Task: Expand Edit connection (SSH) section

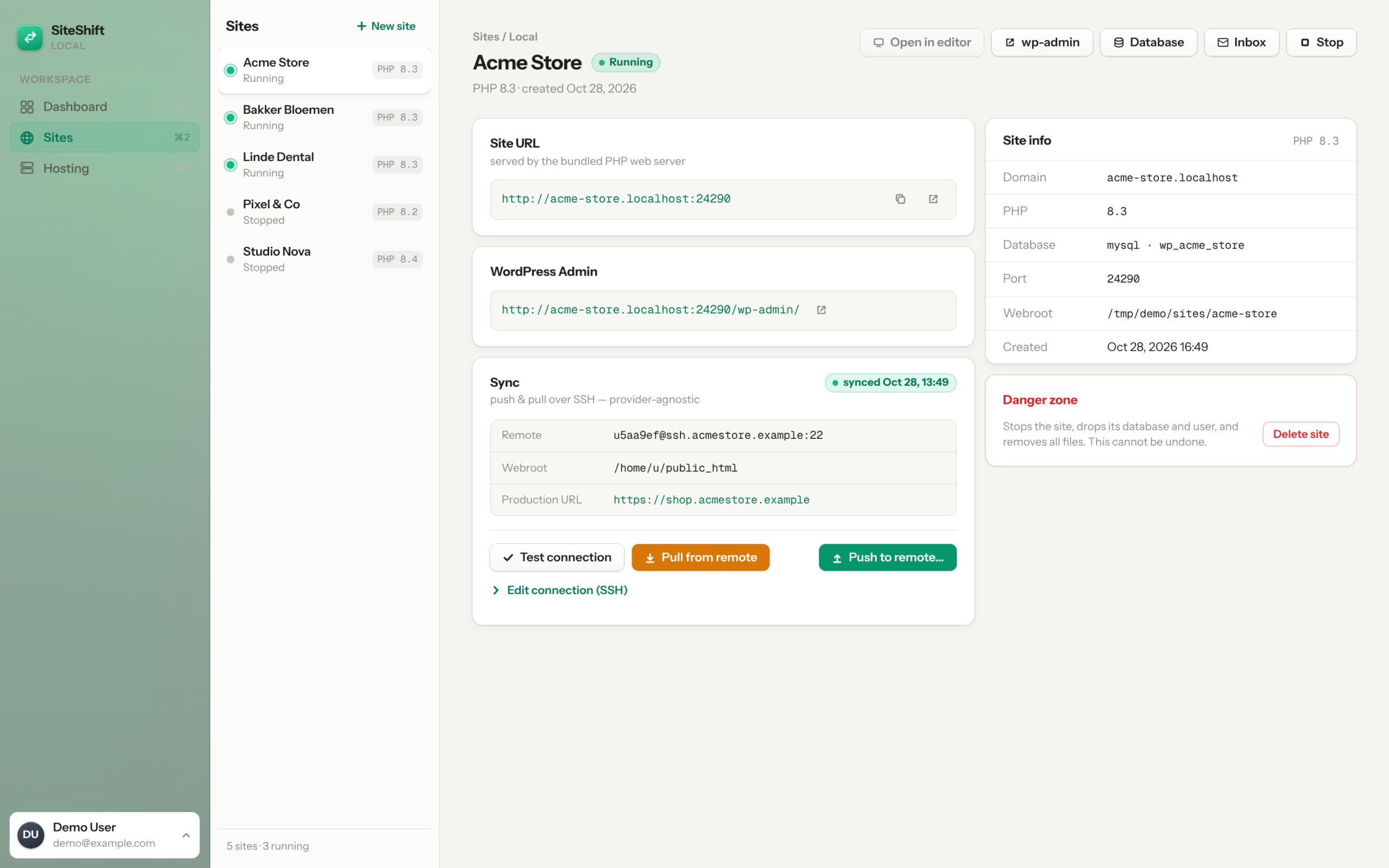Action: click(x=559, y=590)
